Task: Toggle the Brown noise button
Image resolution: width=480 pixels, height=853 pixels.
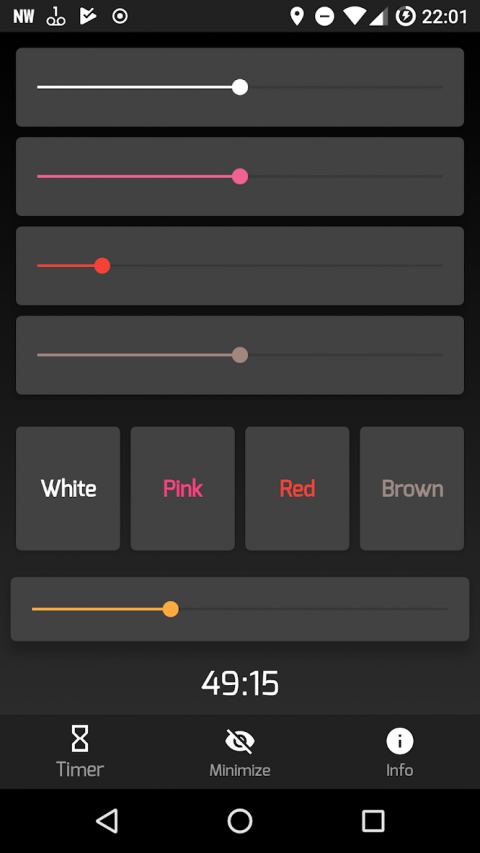Action: pyautogui.click(x=412, y=489)
